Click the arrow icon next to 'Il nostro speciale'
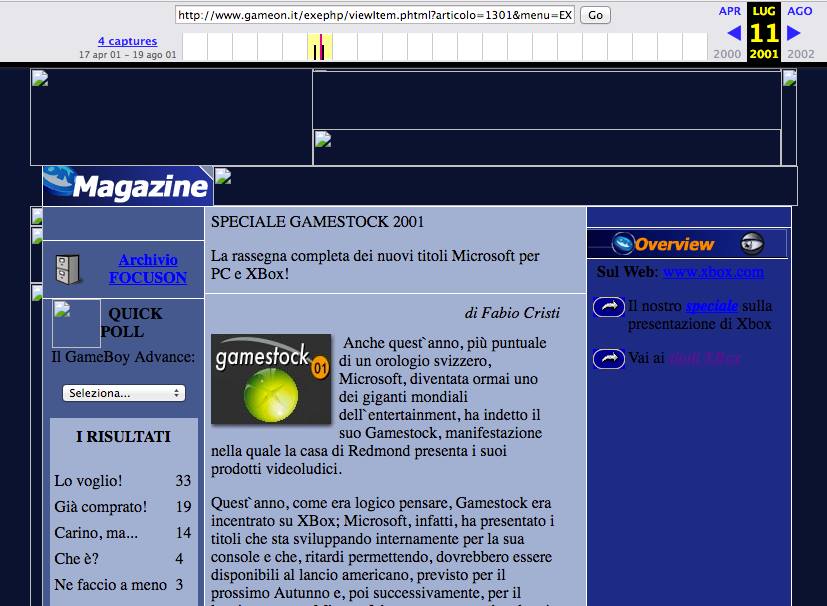The width and height of the screenshot is (827, 606). click(x=608, y=307)
